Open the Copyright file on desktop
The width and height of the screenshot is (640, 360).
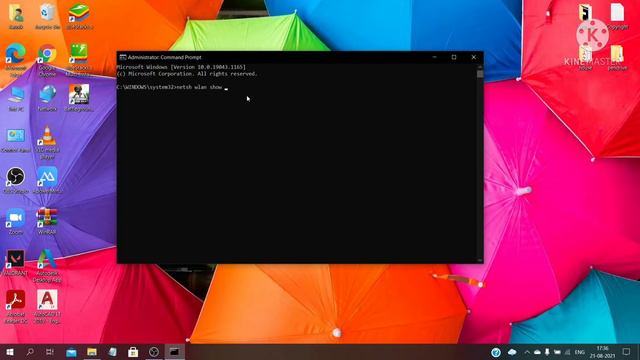pos(617,16)
